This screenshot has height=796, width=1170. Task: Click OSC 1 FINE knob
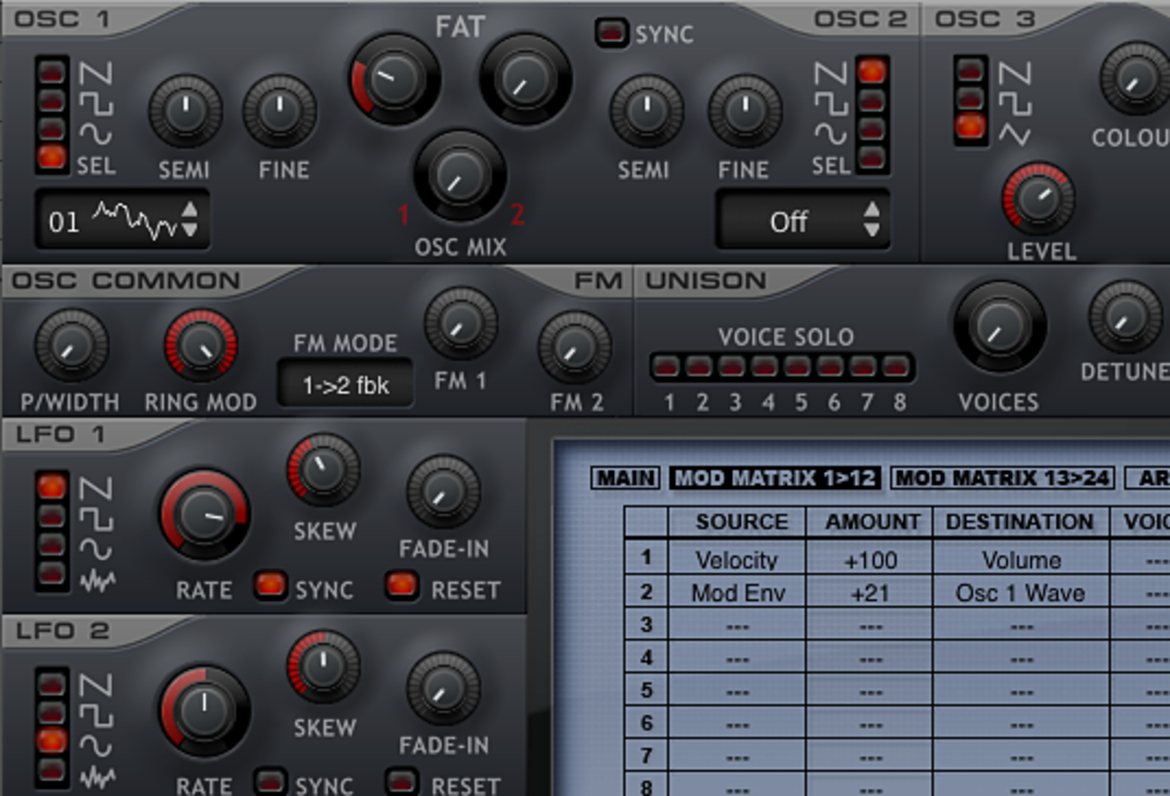tap(280, 112)
